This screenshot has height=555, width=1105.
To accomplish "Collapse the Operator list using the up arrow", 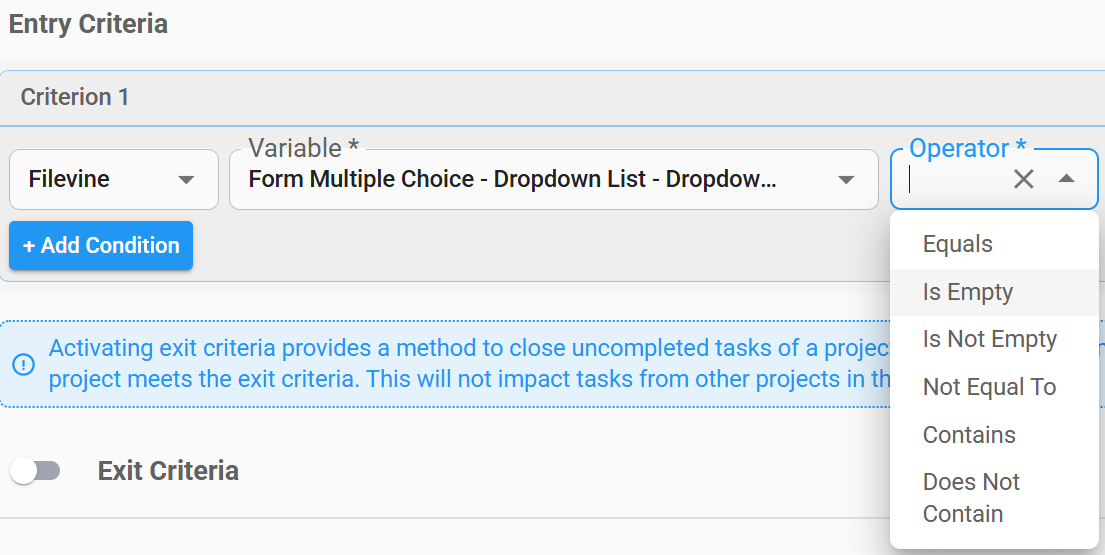I will point(1066,180).
